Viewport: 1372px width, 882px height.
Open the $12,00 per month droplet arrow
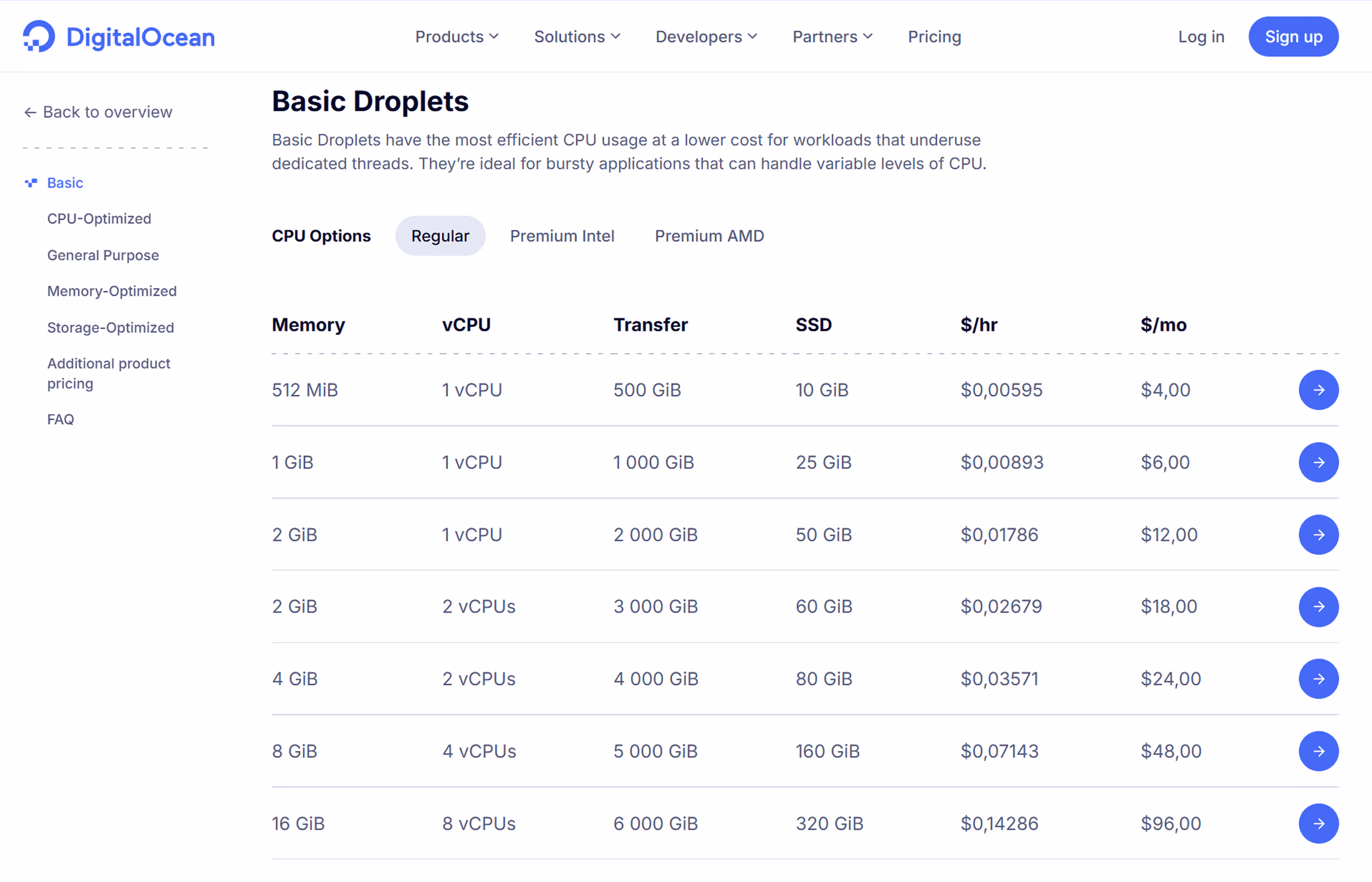(1318, 534)
